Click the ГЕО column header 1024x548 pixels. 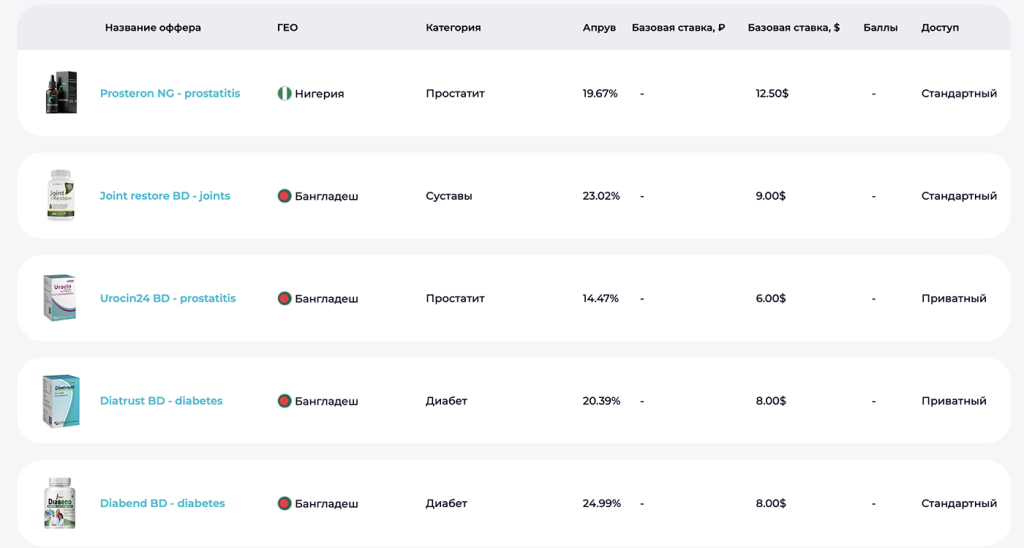287,28
